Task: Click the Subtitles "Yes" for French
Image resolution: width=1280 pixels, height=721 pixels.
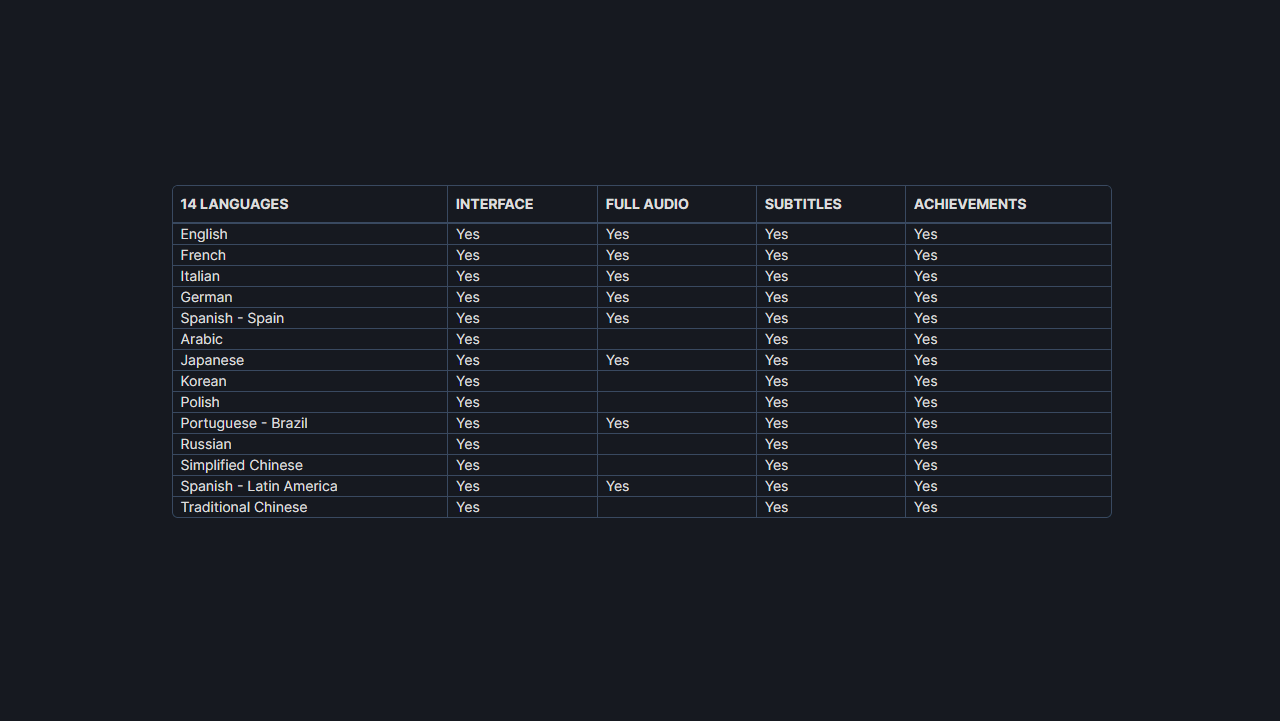Action: pyautogui.click(x=776, y=255)
